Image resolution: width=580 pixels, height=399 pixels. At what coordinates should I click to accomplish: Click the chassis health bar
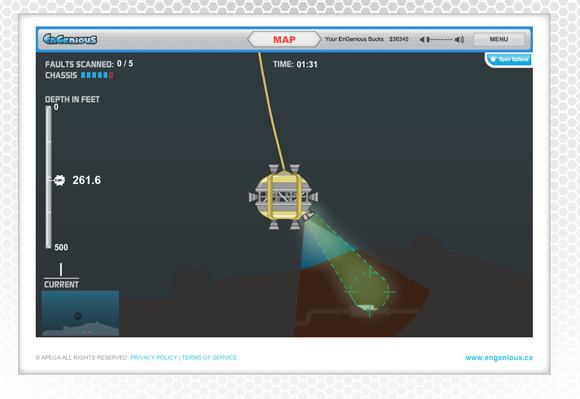[97, 75]
